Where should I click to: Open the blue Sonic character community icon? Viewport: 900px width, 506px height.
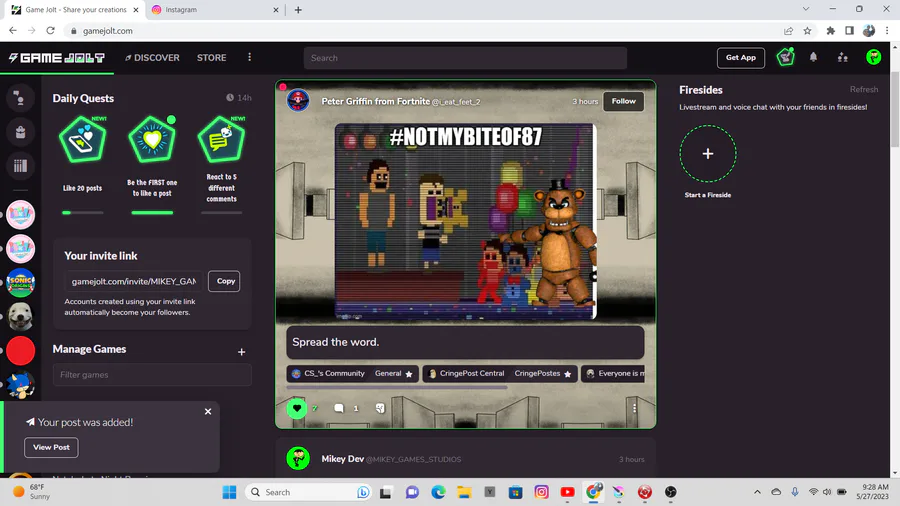coord(21,384)
